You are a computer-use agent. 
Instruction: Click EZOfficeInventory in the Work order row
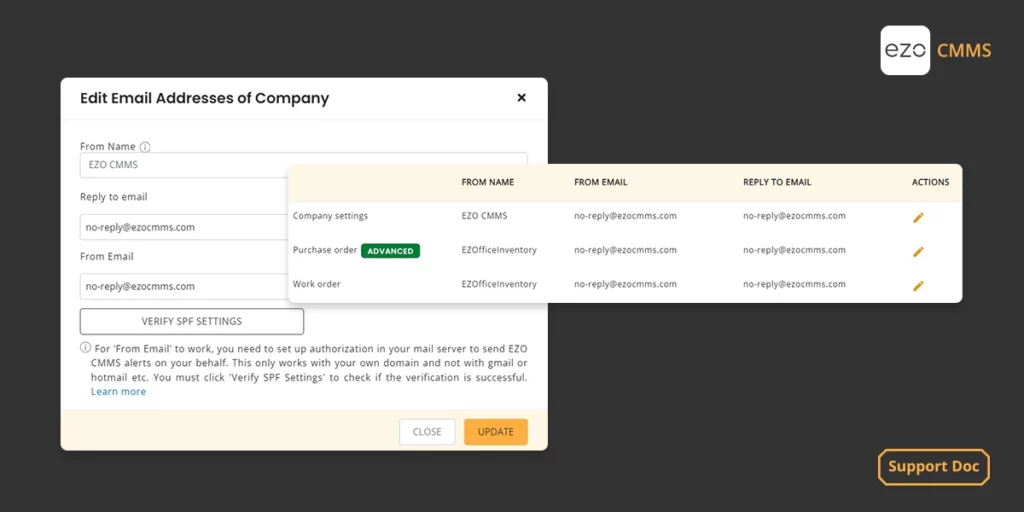[499, 284]
